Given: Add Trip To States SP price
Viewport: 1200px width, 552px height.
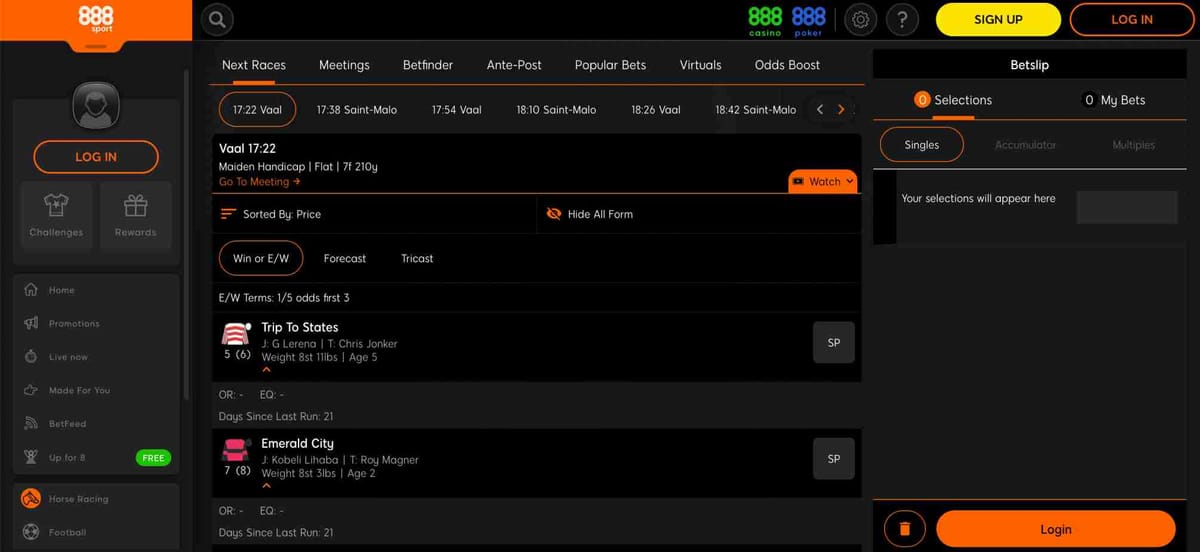Looking at the screenshot, I should (834, 342).
